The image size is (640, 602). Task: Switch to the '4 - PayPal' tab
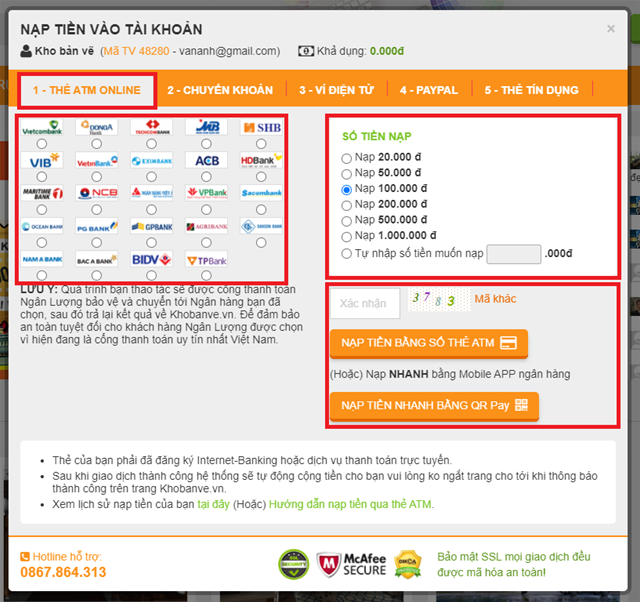coord(429,90)
